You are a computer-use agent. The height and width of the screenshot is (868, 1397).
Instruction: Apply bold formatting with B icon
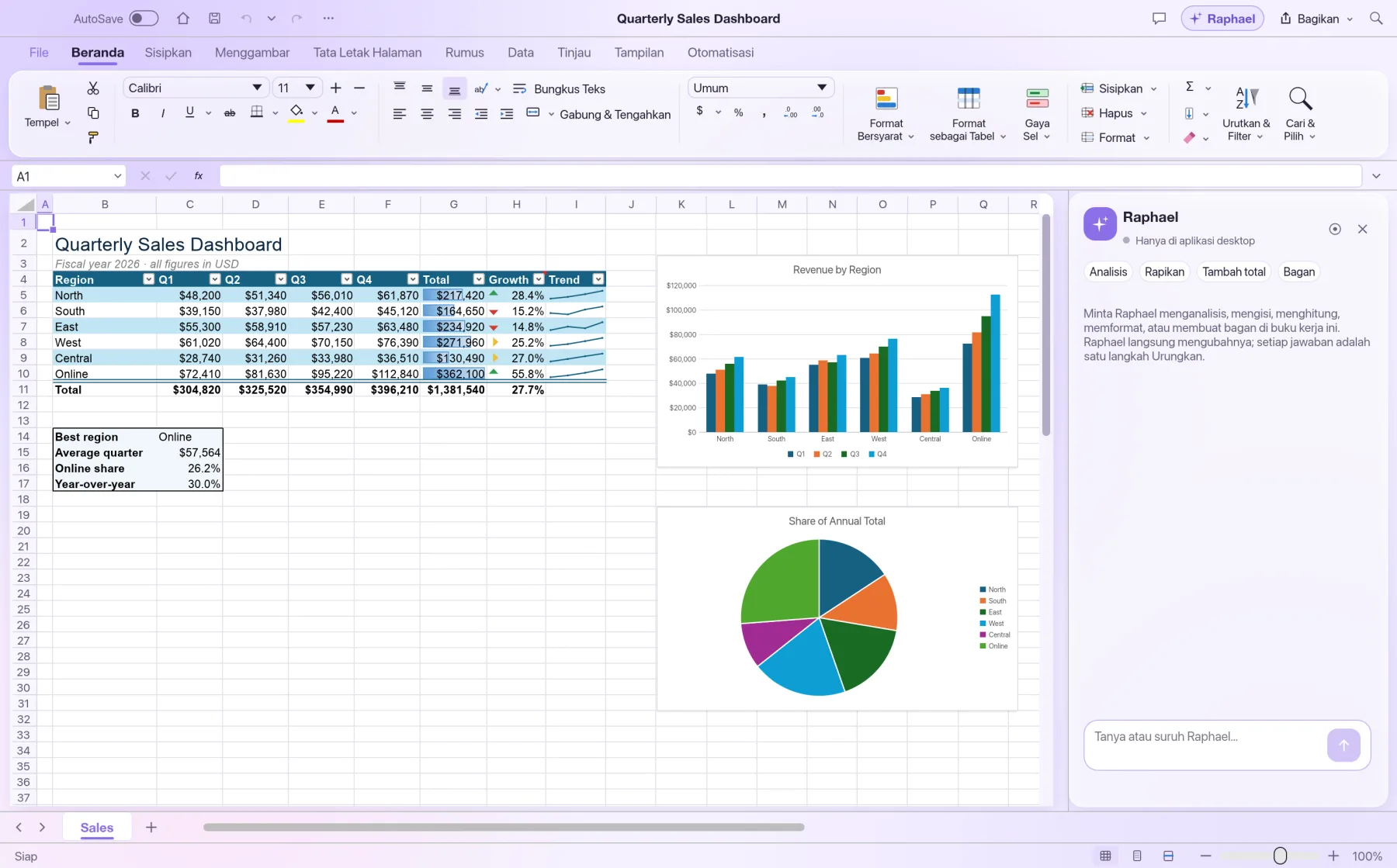pyautogui.click(x=135, y=113)
